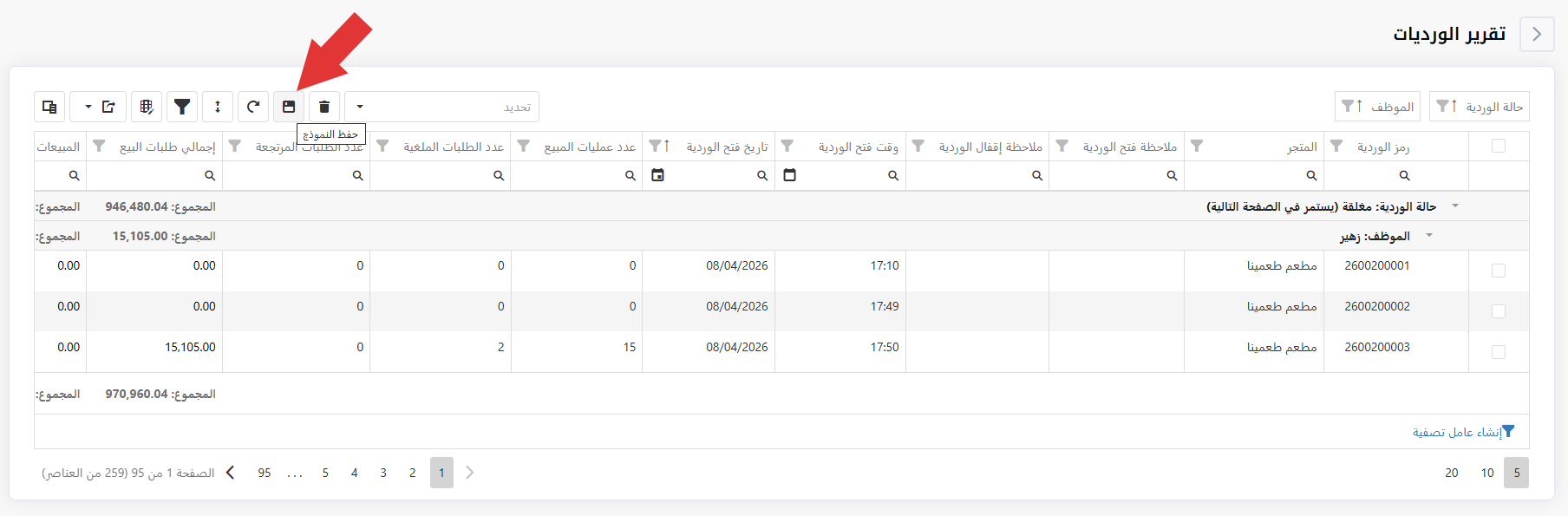Open the header filter for عدد عمليات المبيع

[524, 147]
